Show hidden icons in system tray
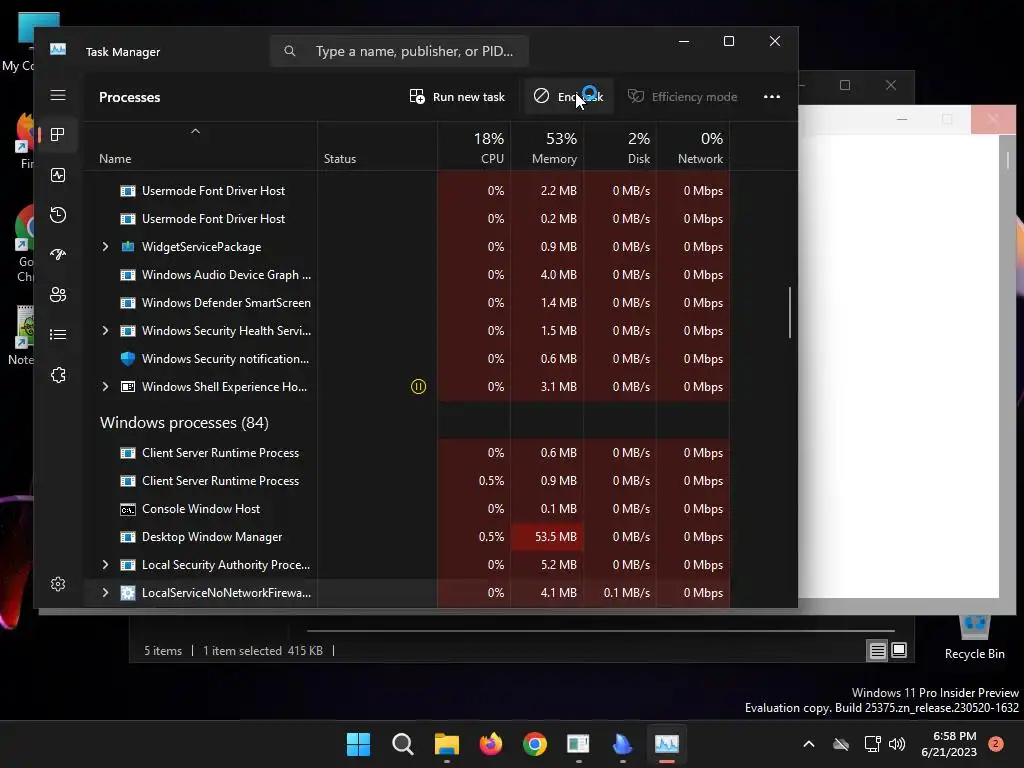 coord(808,744)
